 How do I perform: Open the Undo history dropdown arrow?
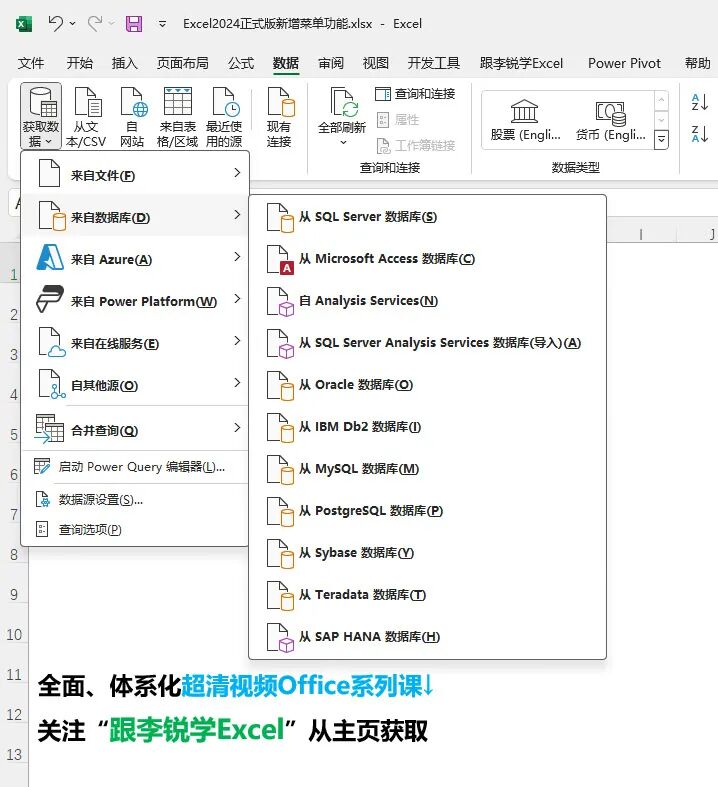tap(73, 24)
